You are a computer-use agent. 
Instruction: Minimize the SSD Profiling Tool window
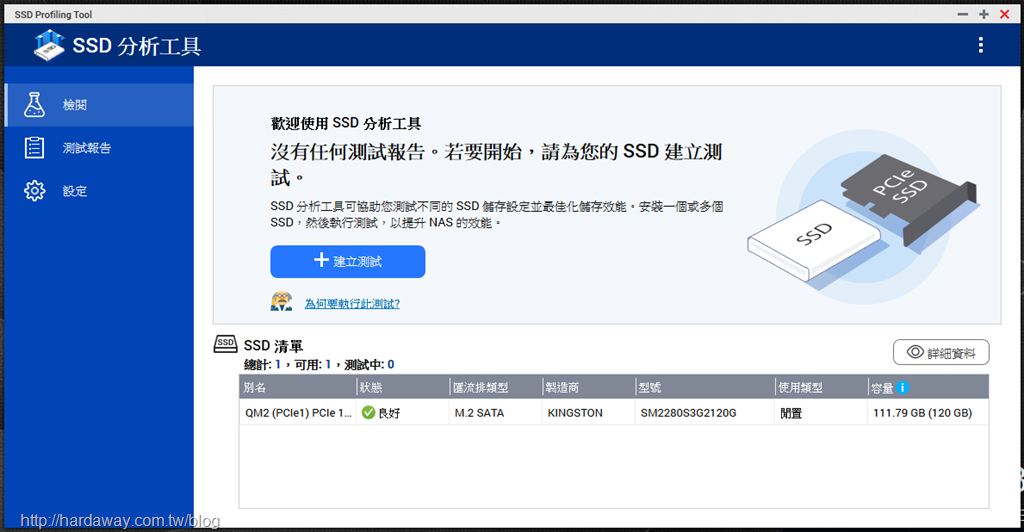click(963, 14)
